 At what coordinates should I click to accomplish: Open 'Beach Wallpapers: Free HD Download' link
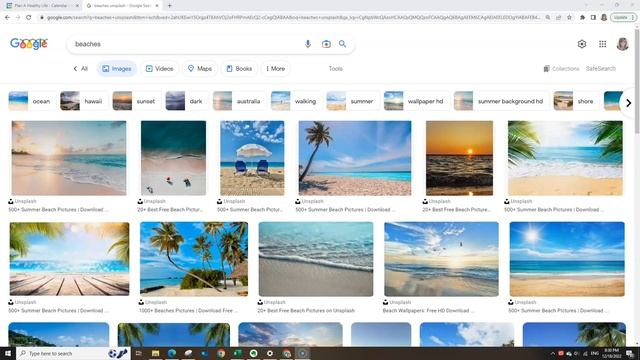click(428, 311)
